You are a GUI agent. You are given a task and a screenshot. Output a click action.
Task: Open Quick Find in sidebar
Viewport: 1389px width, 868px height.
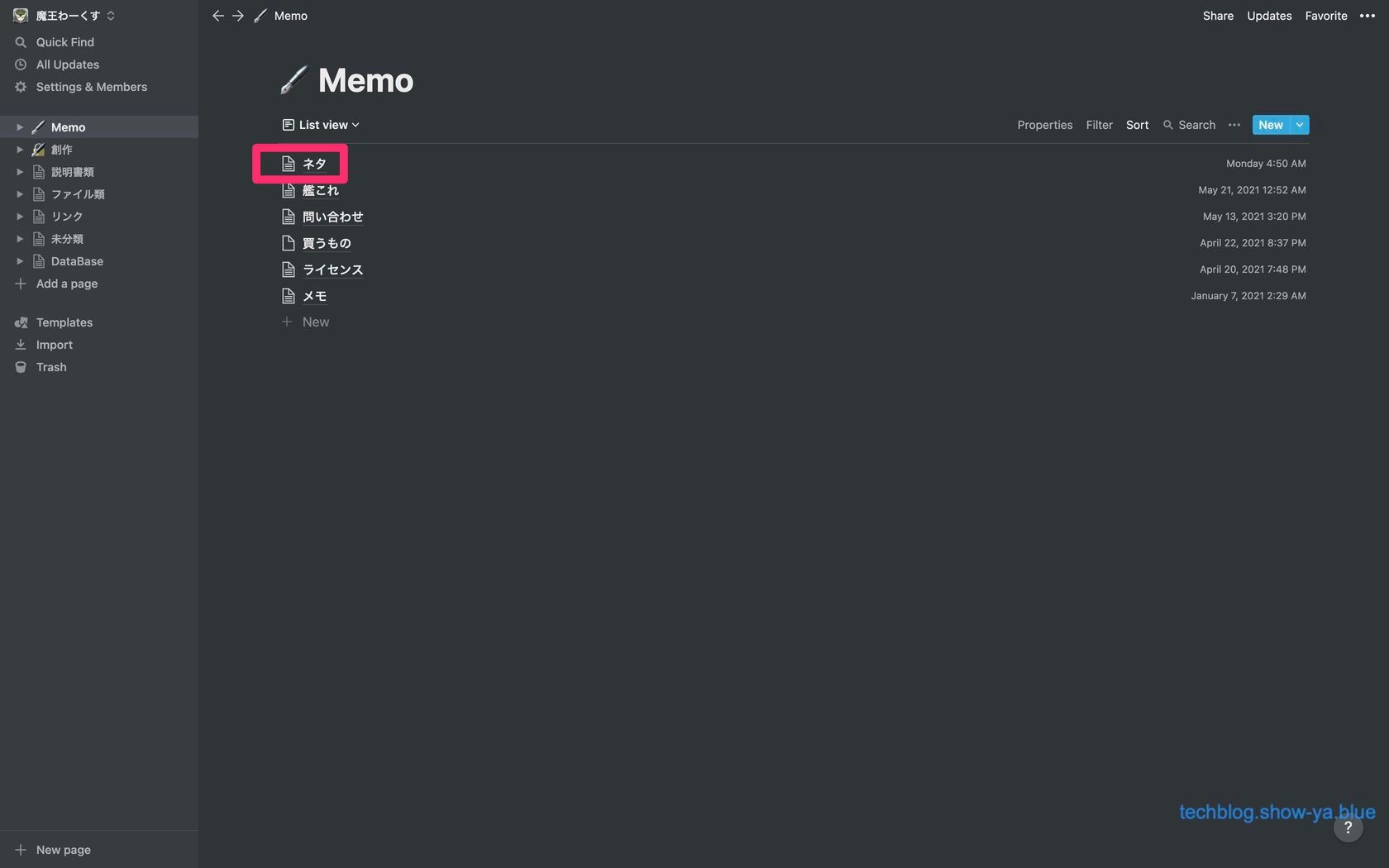click(64, 42)
